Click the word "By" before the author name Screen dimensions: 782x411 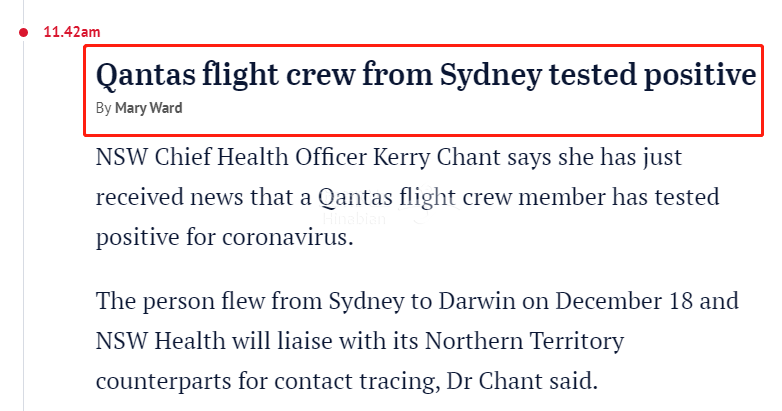[x=103, y=108]
